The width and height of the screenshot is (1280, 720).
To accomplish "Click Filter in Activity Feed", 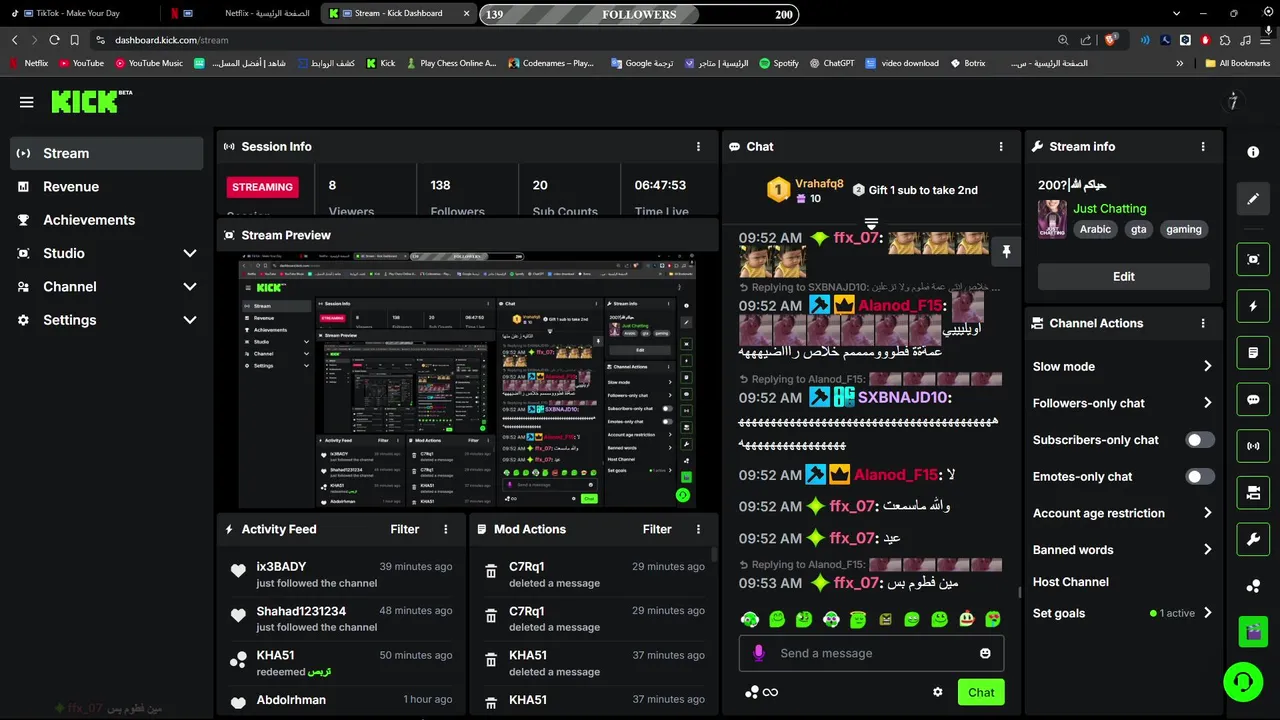I will pyautogui.click(x=405, y=529).
